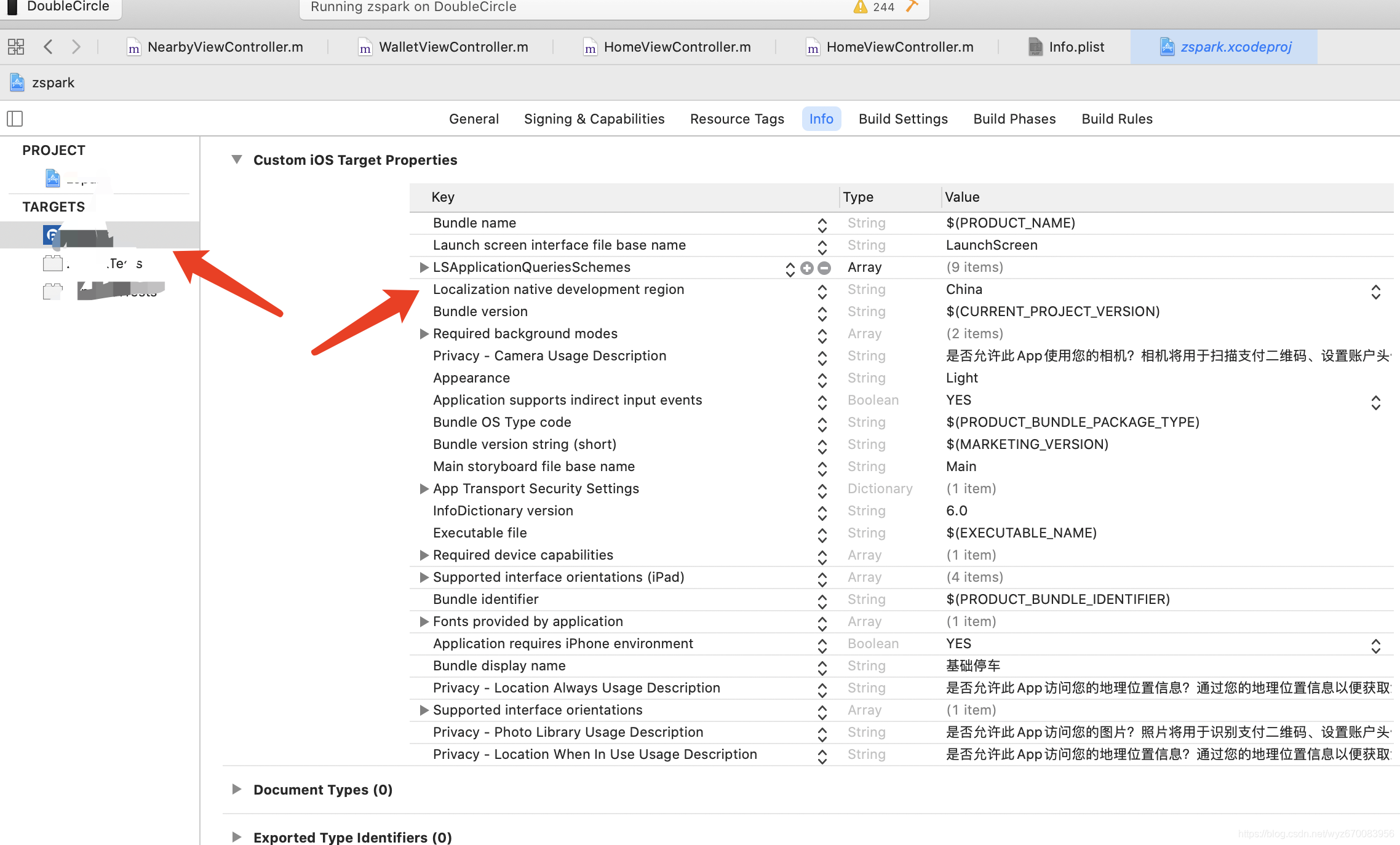The image size is (1400, 845).
Task: Click the zspark project icon in breadcrumb
Action: [x=17, y=82]
